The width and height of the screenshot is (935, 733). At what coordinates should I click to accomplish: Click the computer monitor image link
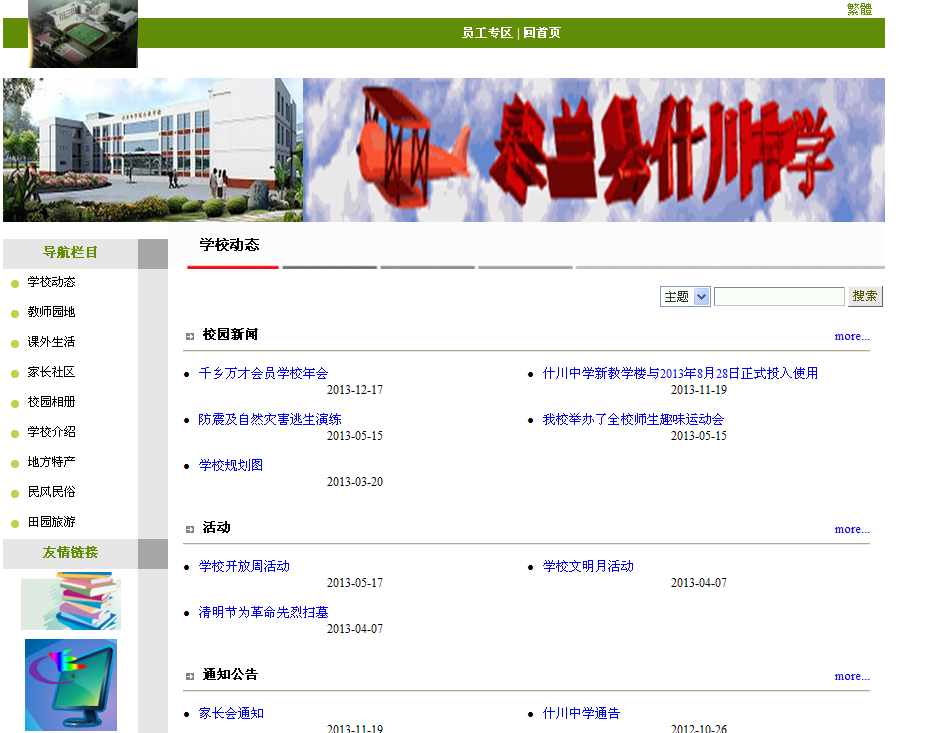pyautogui.click(x=70, y=685)
